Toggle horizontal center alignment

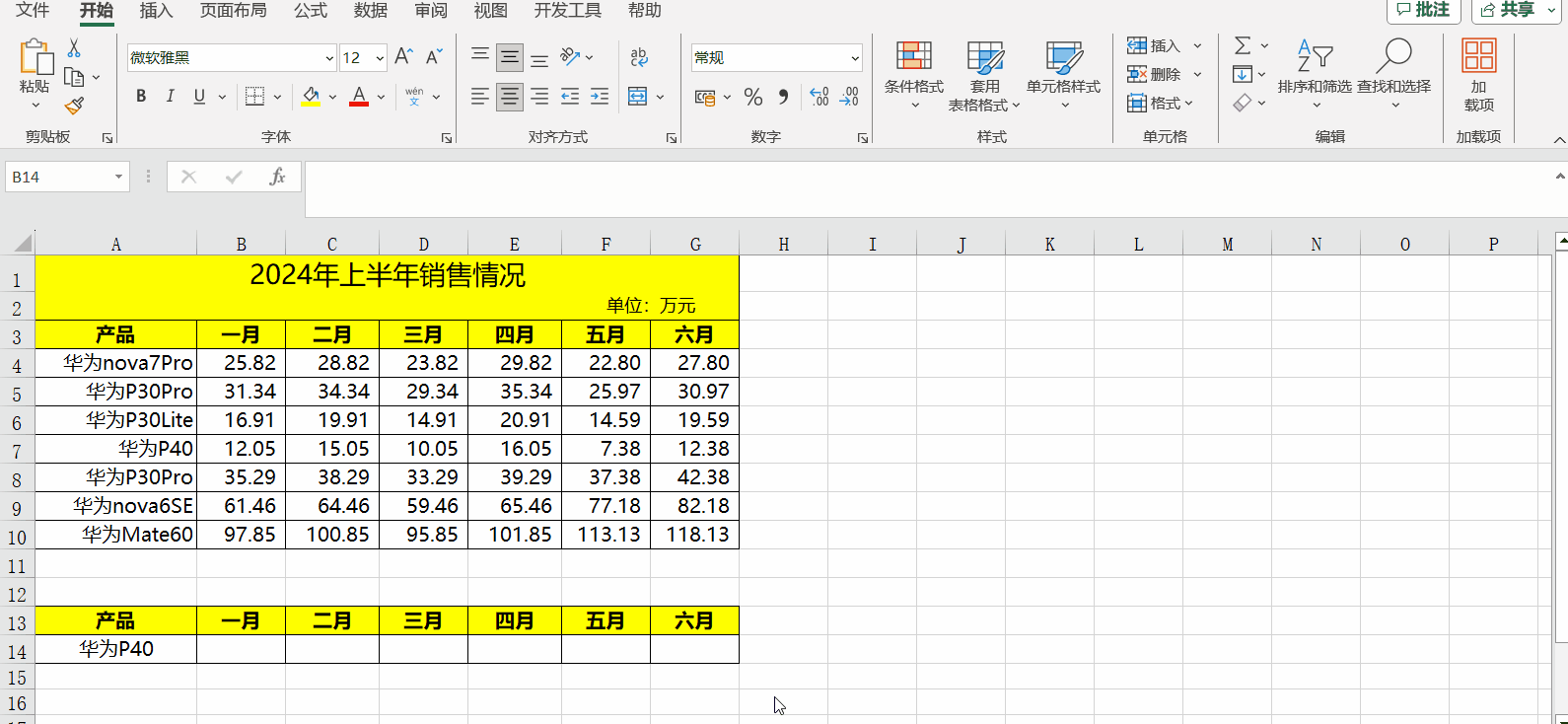[x=509, y=96]
